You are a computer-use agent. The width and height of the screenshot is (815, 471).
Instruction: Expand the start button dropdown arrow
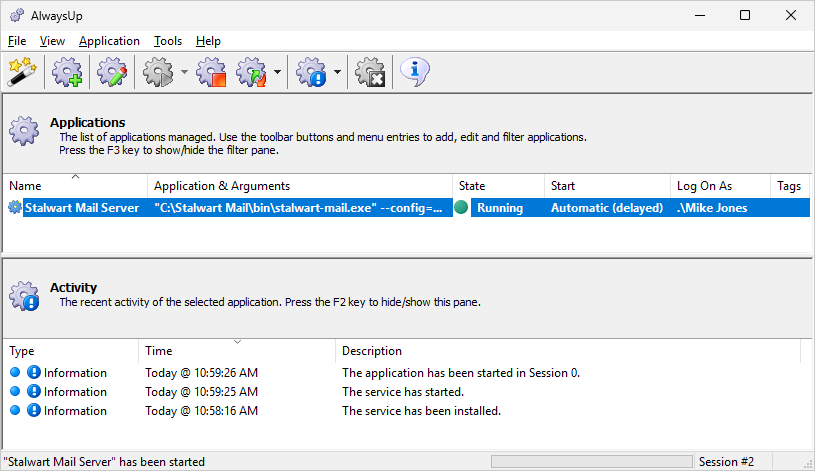[185, 72]
